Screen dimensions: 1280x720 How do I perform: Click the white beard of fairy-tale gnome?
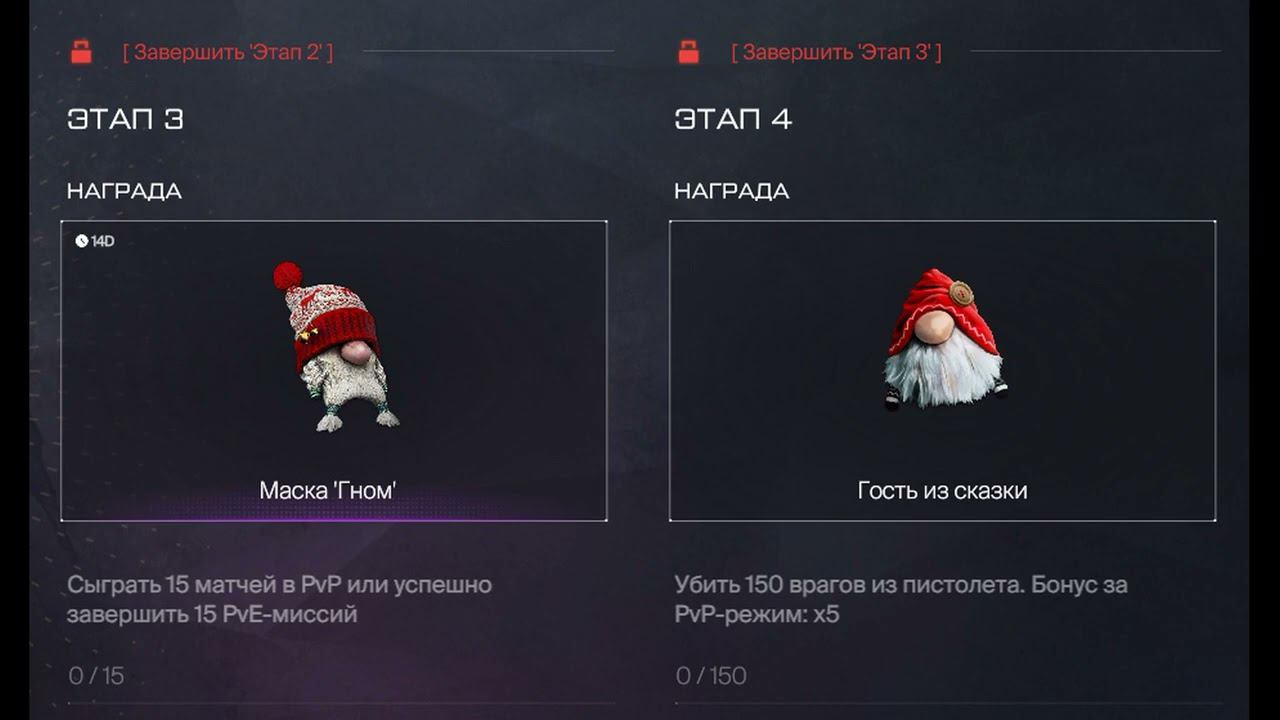pos(943,374)
